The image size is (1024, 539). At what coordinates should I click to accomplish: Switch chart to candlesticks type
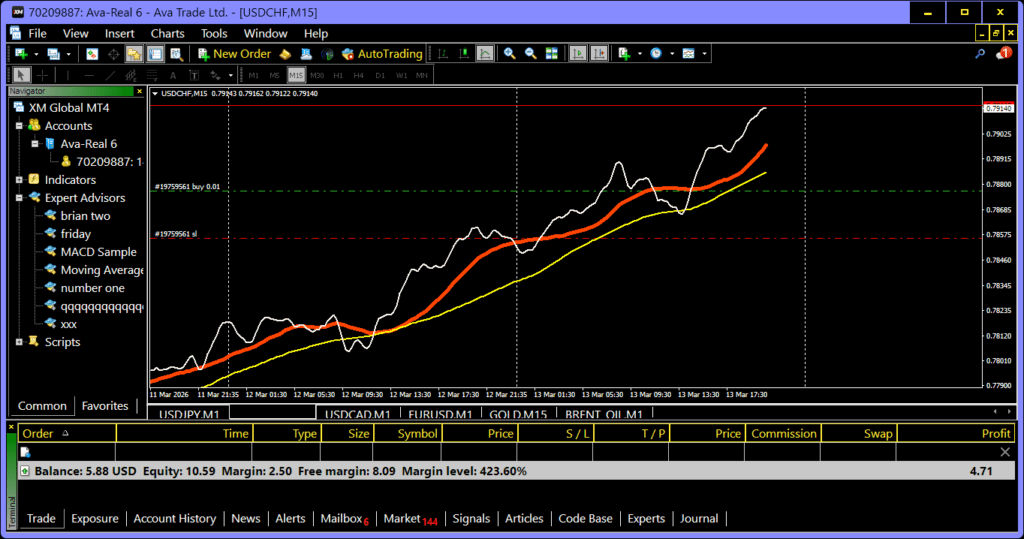pos(464,54)
